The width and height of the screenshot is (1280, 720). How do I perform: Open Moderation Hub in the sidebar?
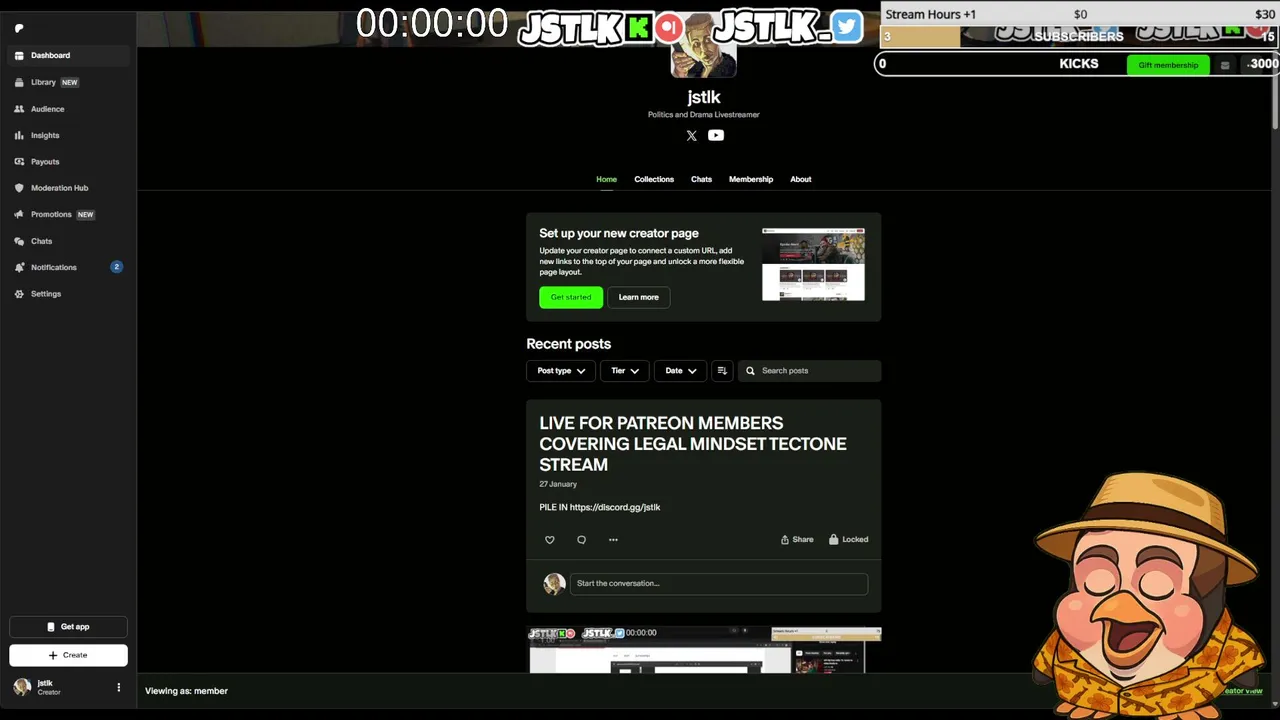tap(68, 188)
